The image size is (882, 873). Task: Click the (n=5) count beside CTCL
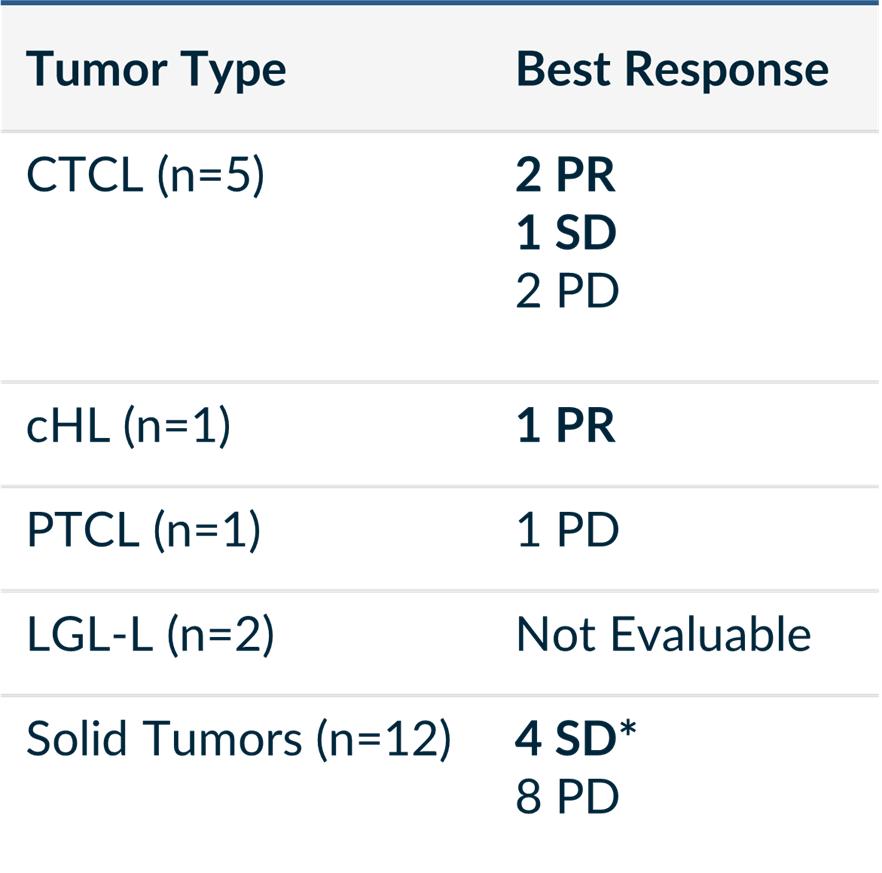point(209,176)
